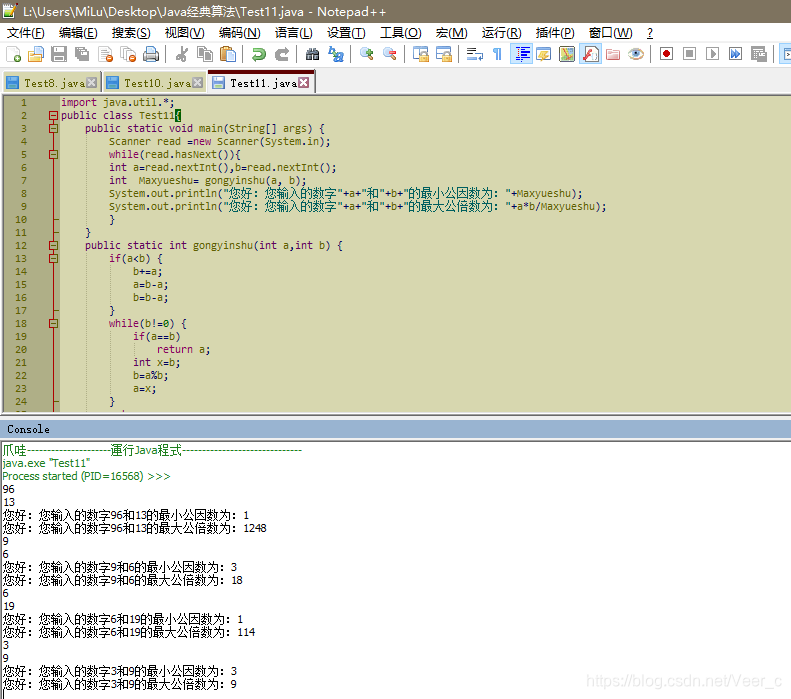Switch to Test10.java tab
The image size is (791, 699).
(154, 83)
